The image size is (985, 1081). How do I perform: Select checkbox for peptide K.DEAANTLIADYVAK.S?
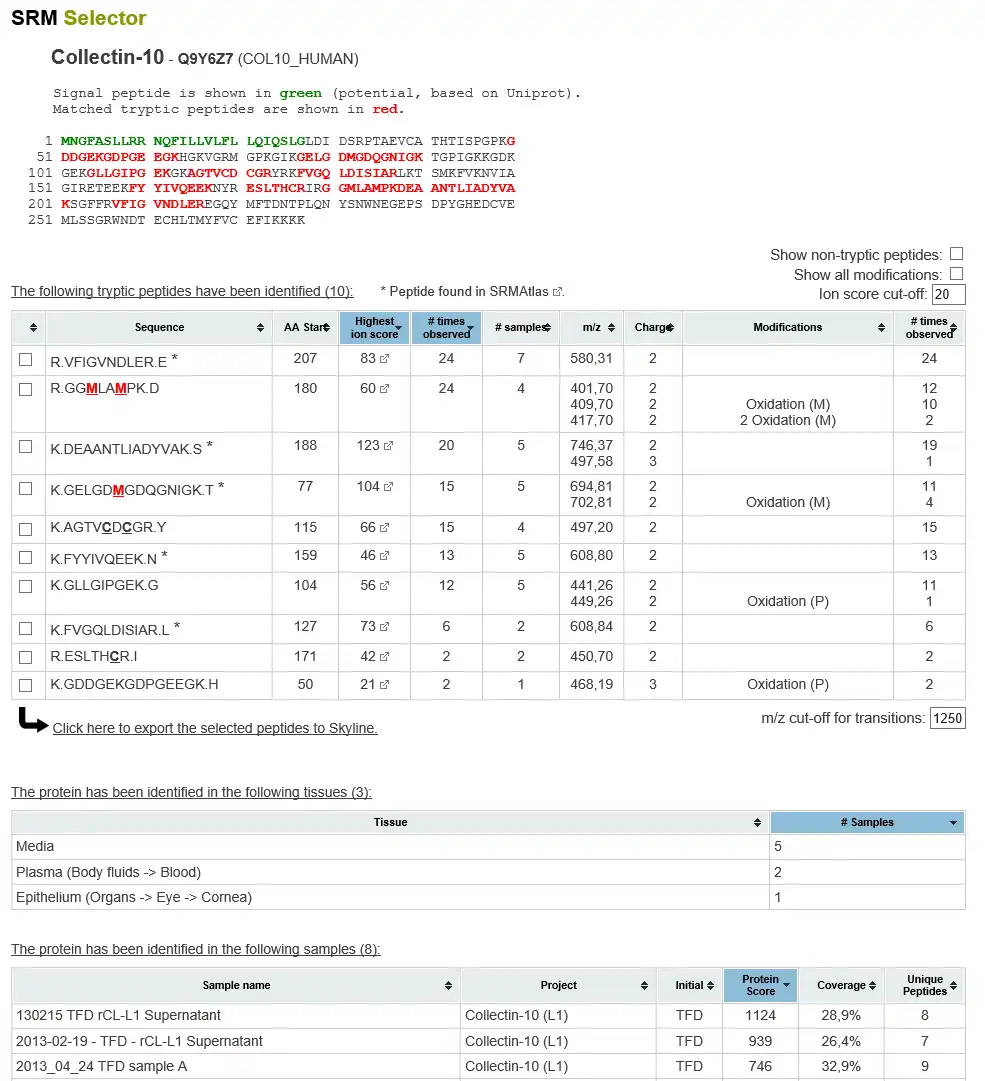26,447
